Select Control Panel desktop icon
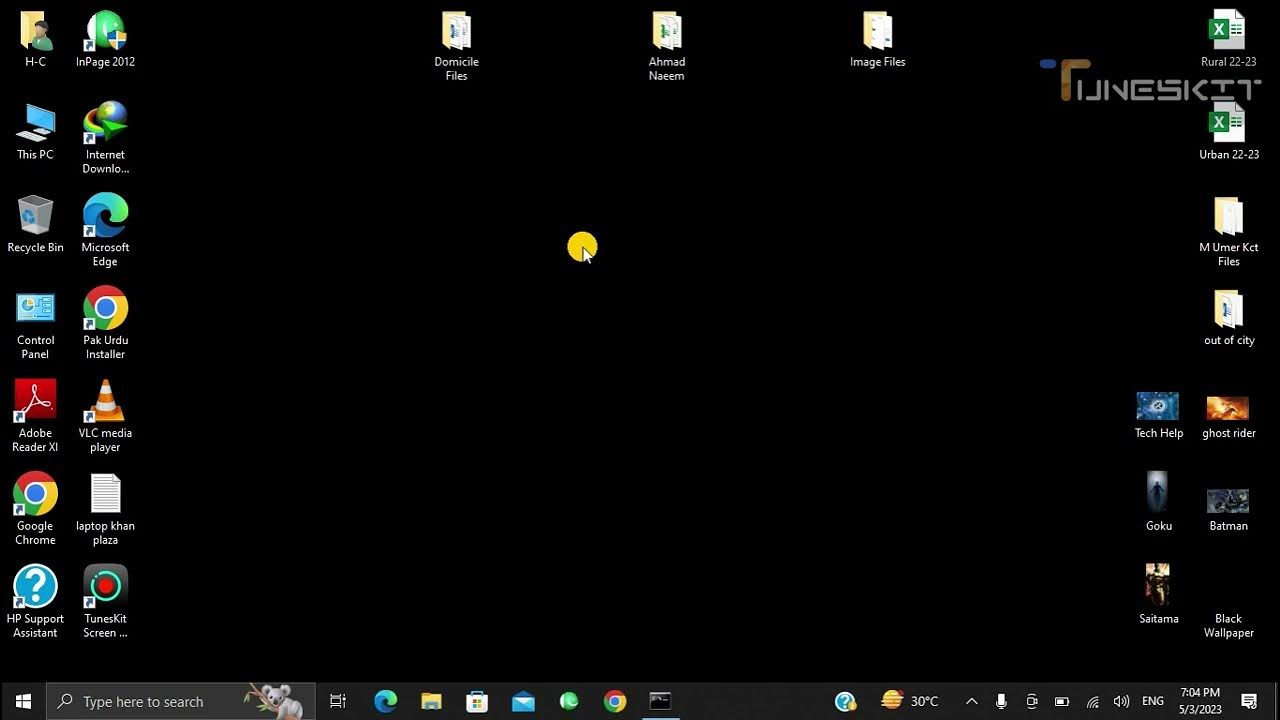The width and height of the screenshot is (1280, 720). tap(35, 325)
